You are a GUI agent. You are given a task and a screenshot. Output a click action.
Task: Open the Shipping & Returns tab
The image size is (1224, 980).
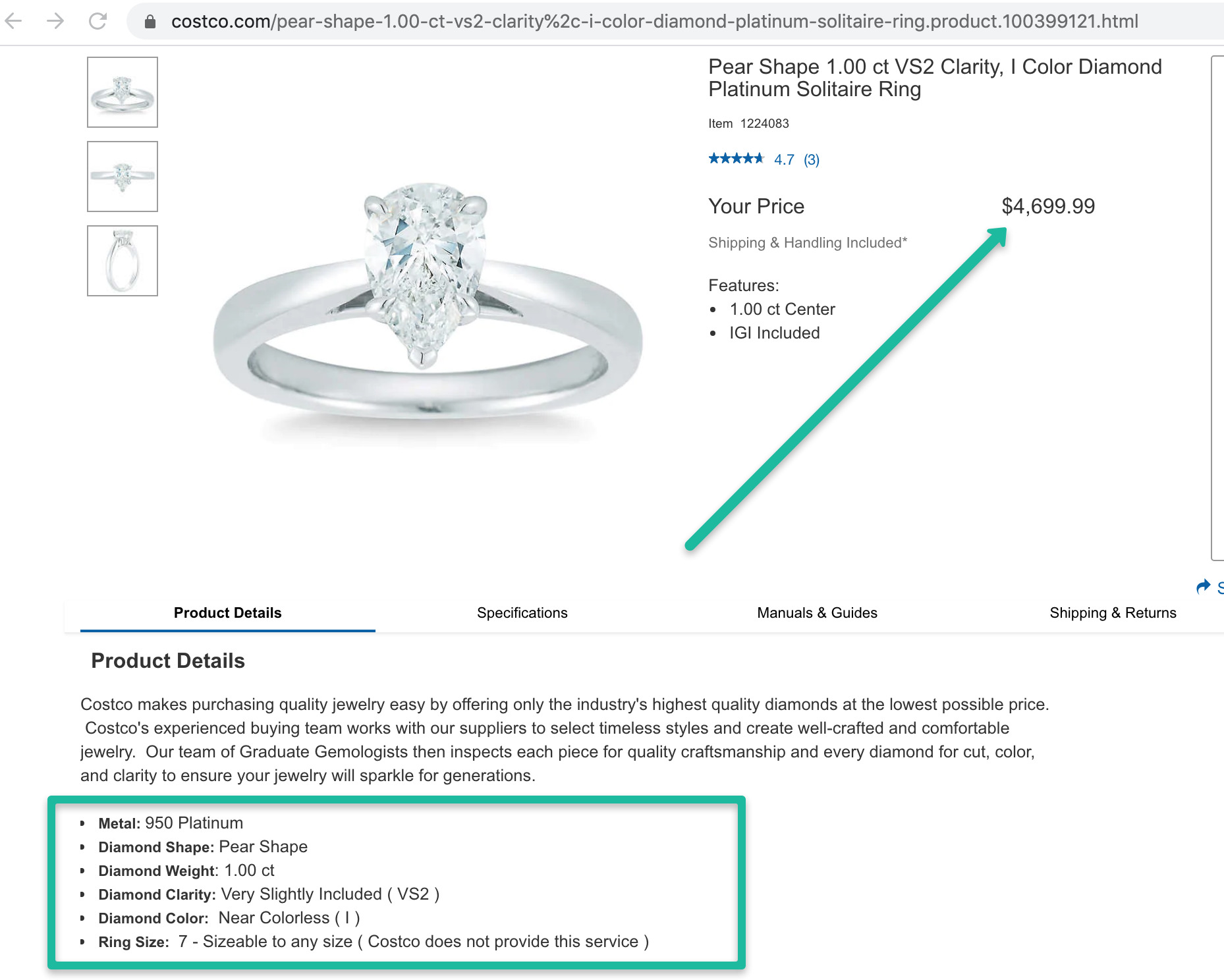coord(1113,613)
